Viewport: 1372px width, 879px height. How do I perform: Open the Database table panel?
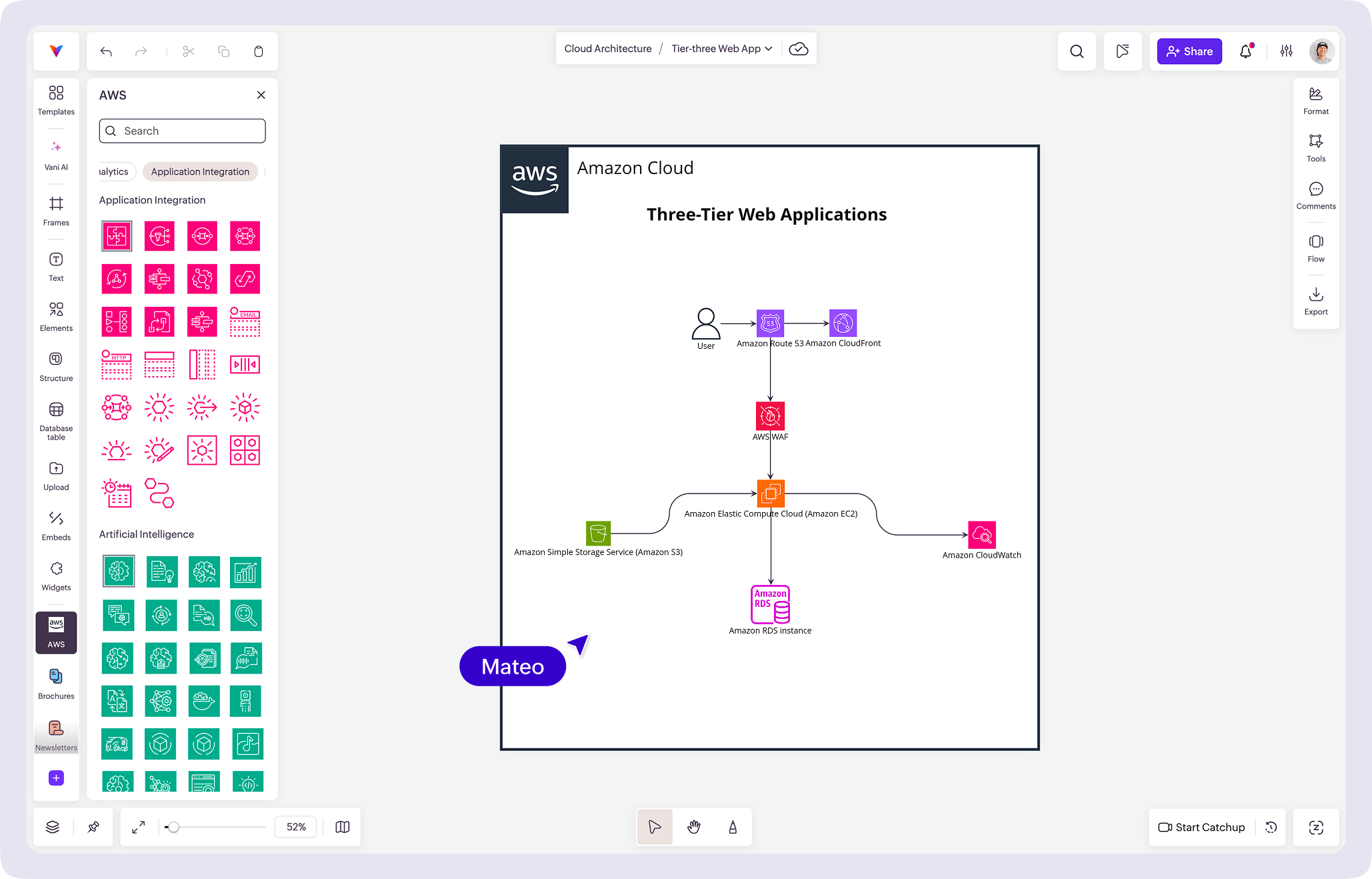(x=56, y=419)
